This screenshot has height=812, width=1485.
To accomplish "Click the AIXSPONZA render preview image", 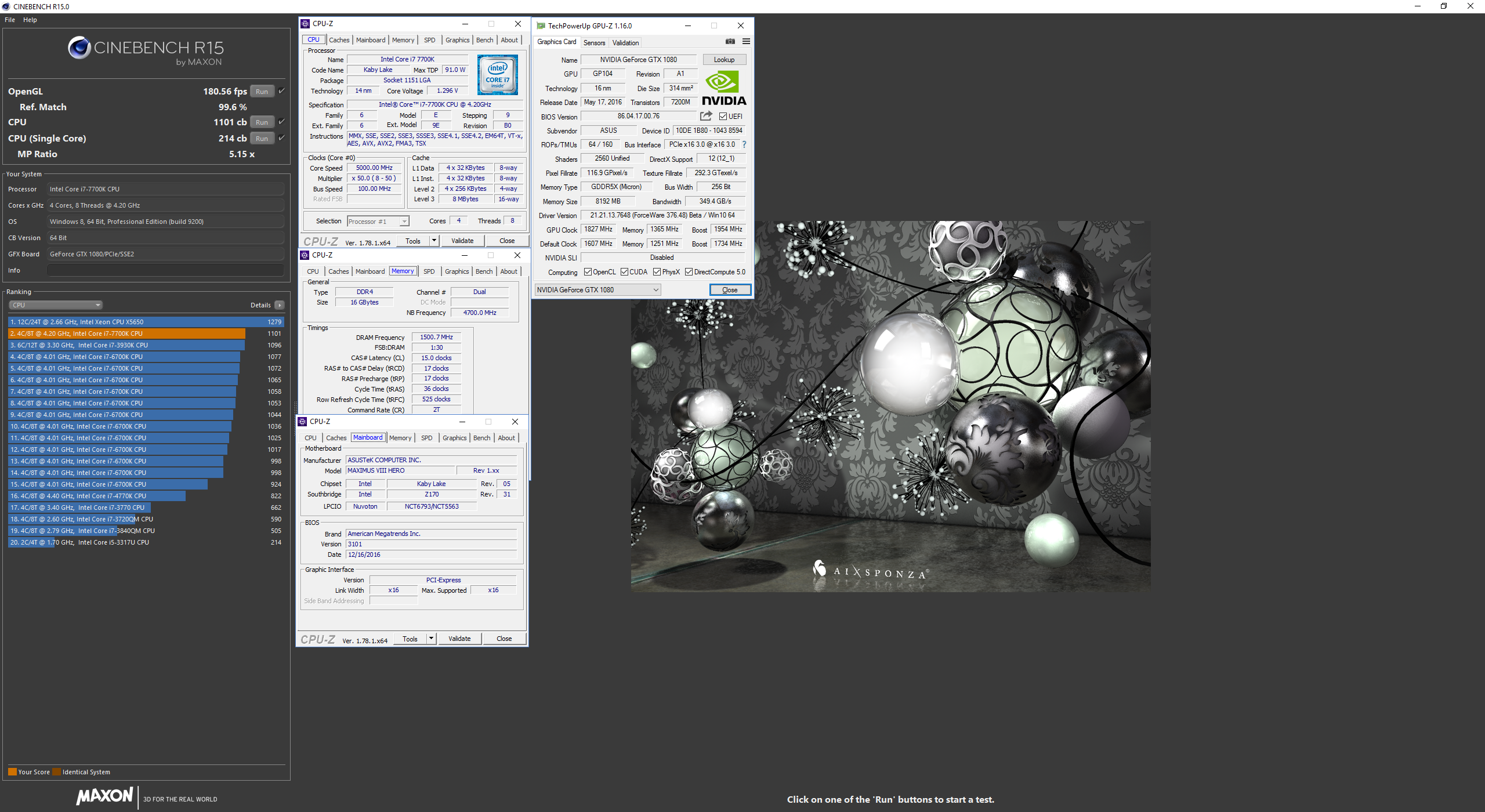I will (x=890, y=406).
